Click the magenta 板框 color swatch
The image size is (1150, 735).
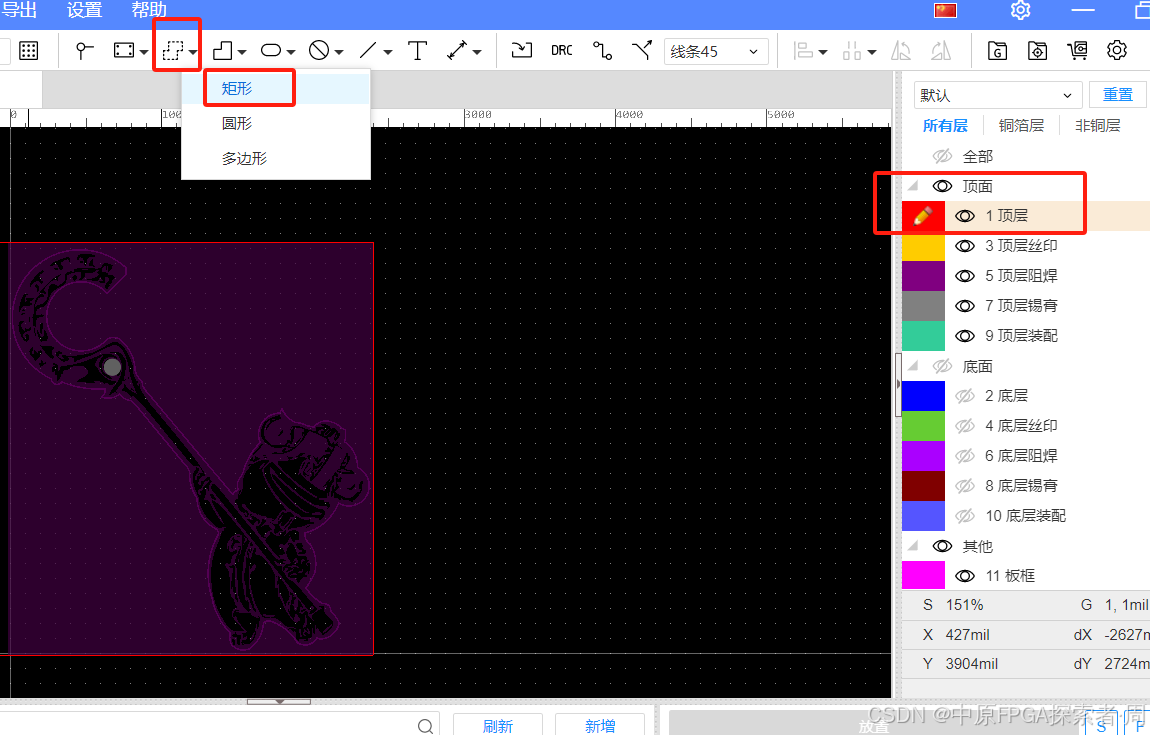(923, 575)
